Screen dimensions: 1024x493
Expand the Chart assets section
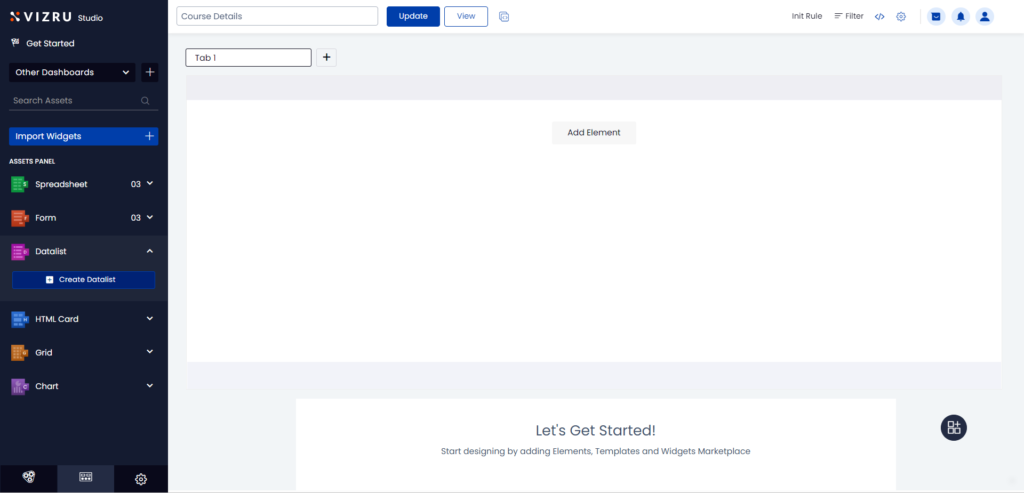point(150,386)
